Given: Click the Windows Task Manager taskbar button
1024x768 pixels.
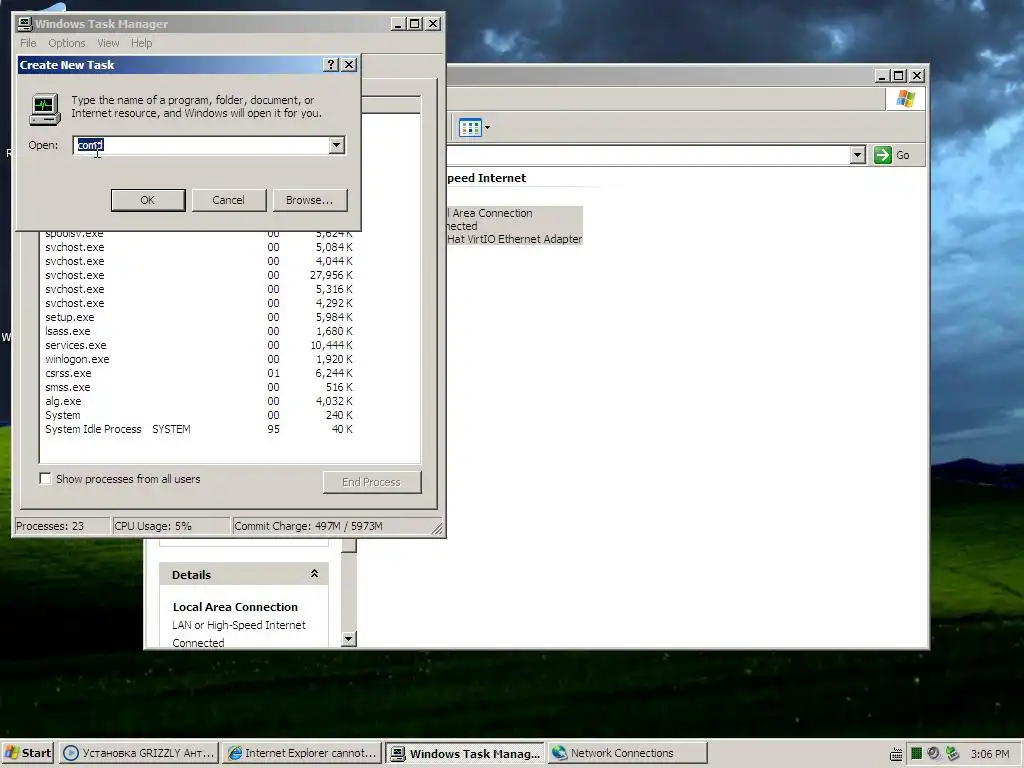Looking at the screenshot, I should pos(465,753).
